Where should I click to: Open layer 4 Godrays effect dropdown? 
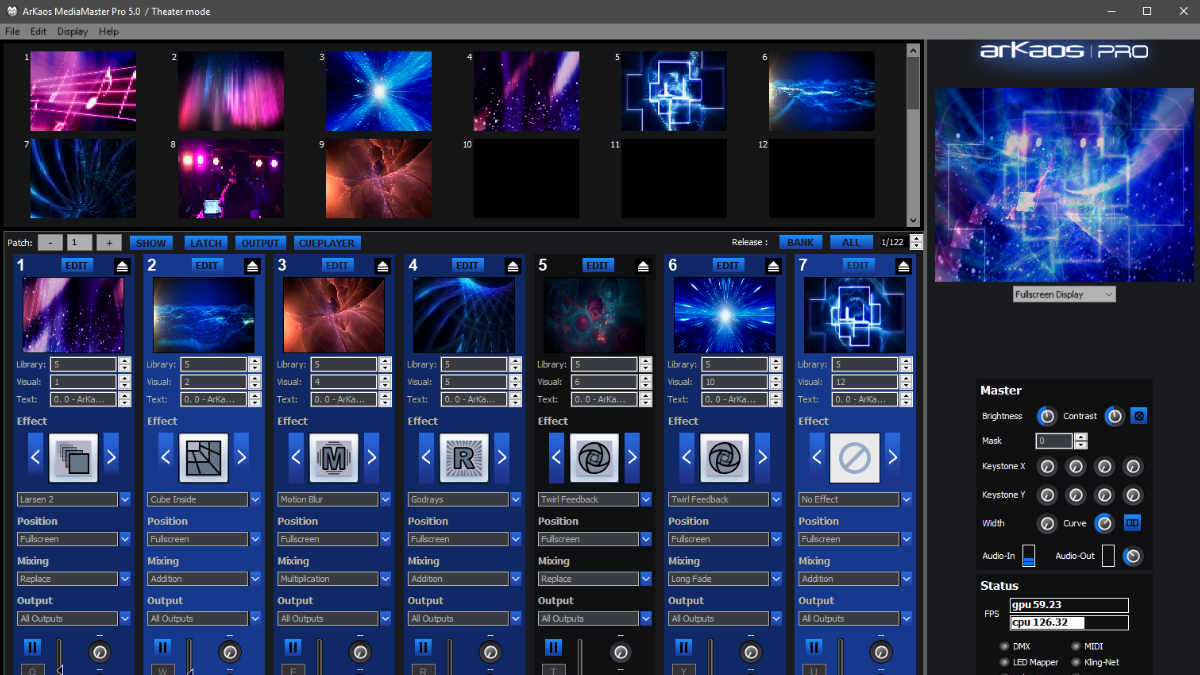coord(515,499)
